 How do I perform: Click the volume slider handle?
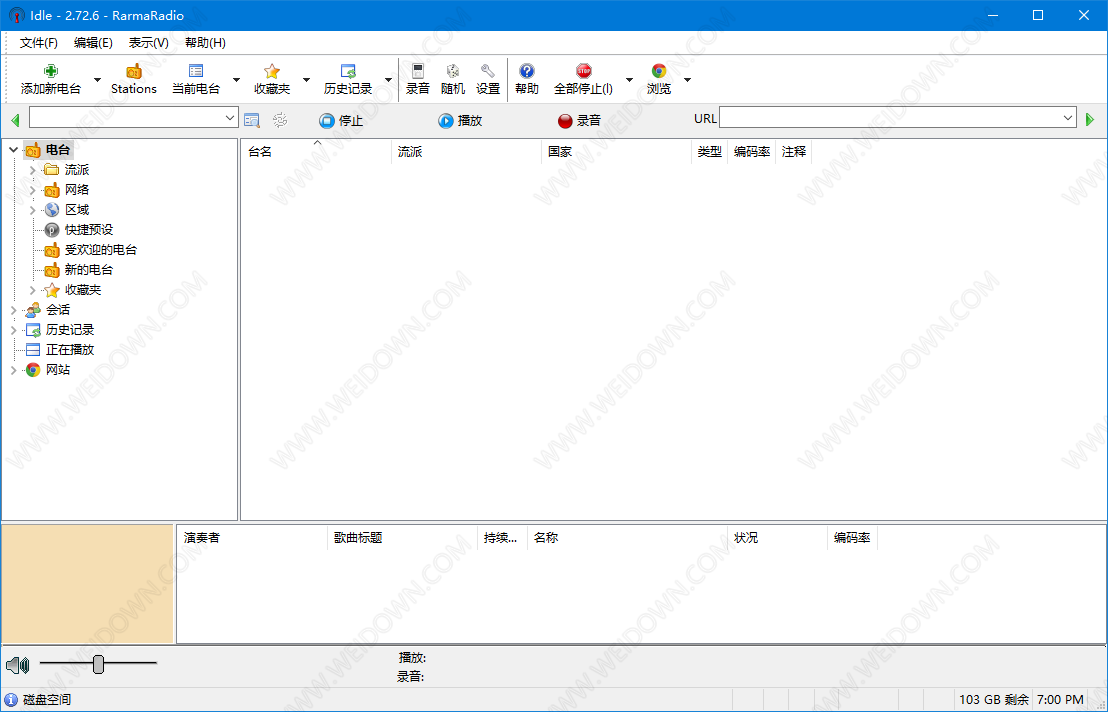click(x=98, y=664)
